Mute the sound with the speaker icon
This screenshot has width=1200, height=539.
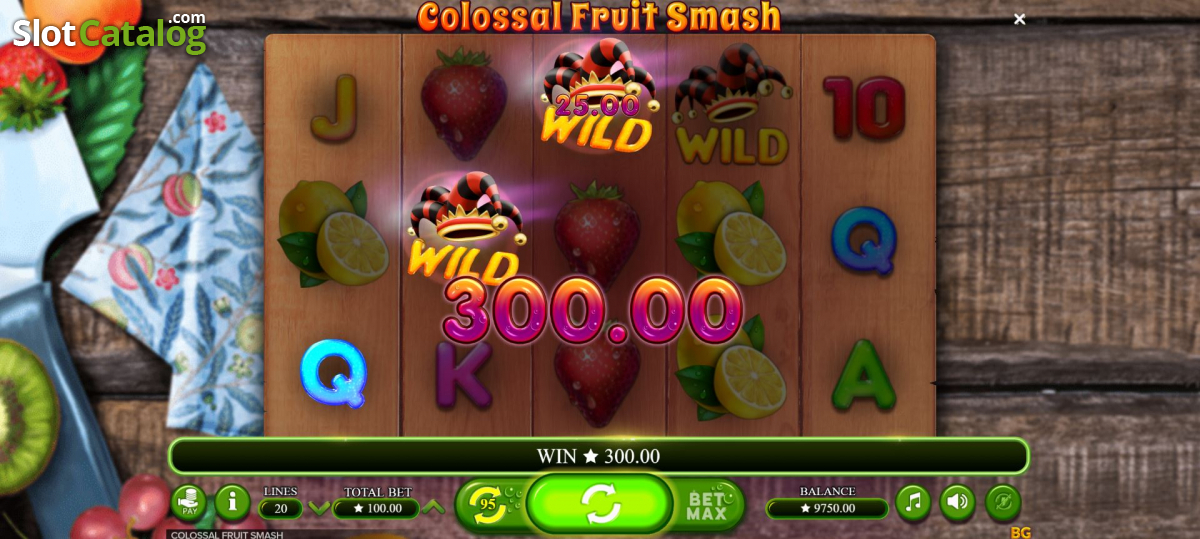[x=957, y=502]
